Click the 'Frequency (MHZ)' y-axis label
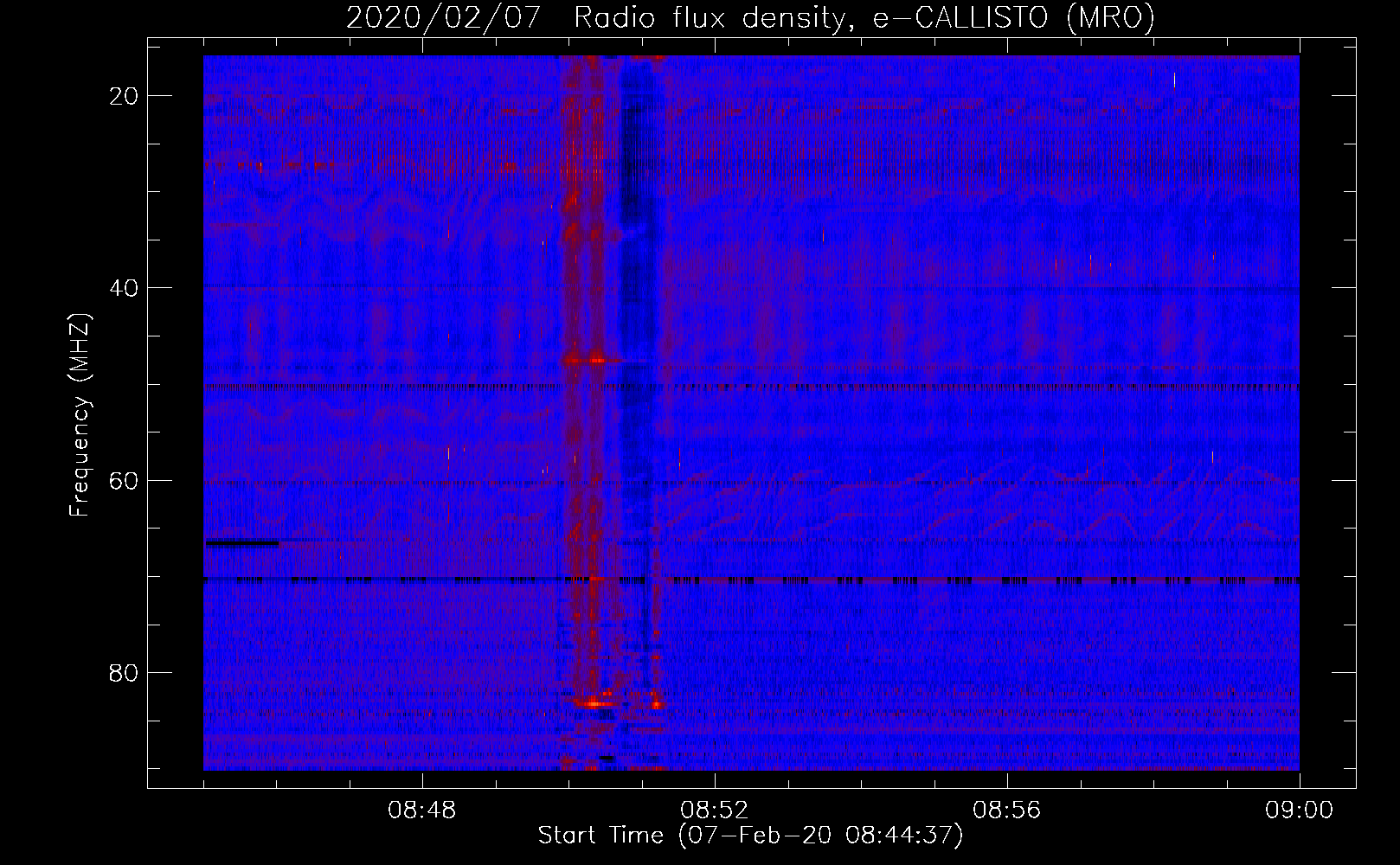 tap(80, 414)
